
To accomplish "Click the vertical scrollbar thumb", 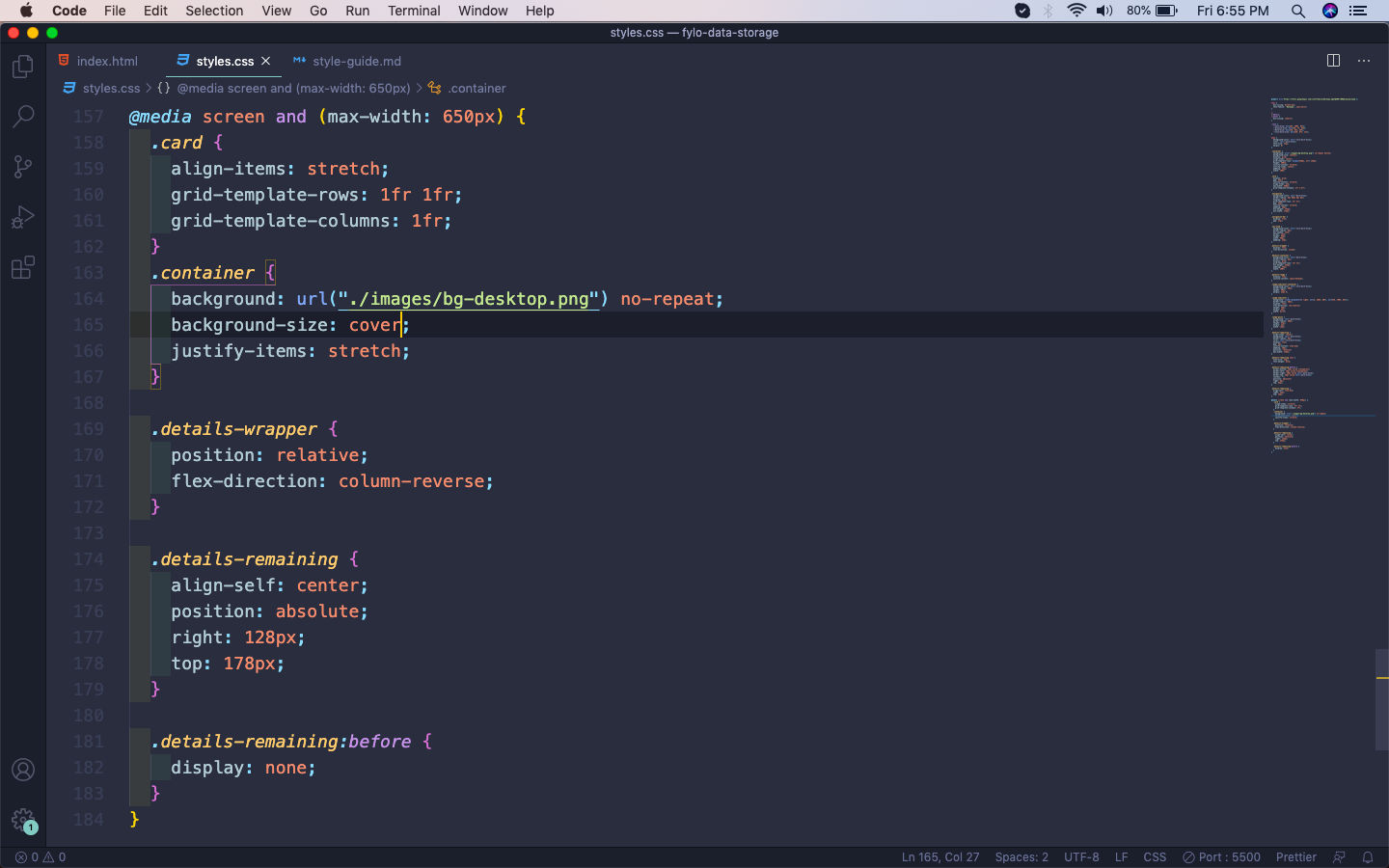I will click(1382, 700).
